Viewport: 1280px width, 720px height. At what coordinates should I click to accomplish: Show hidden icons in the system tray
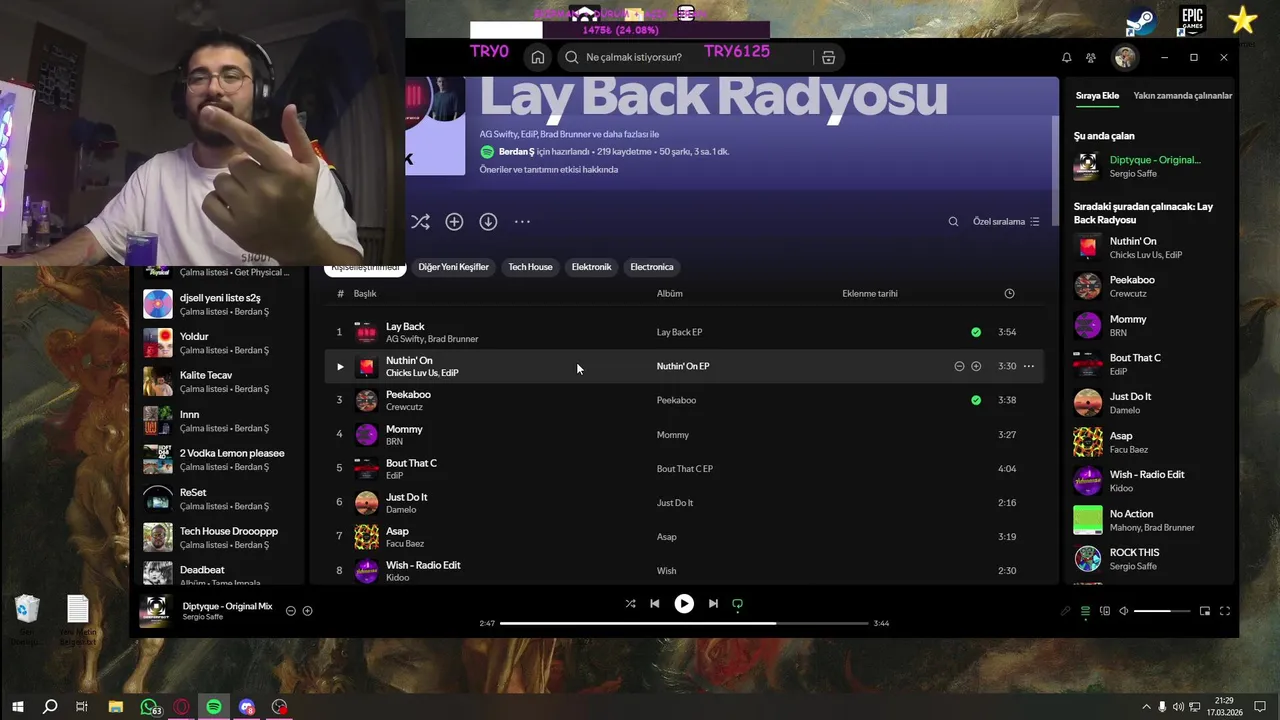1146,707
